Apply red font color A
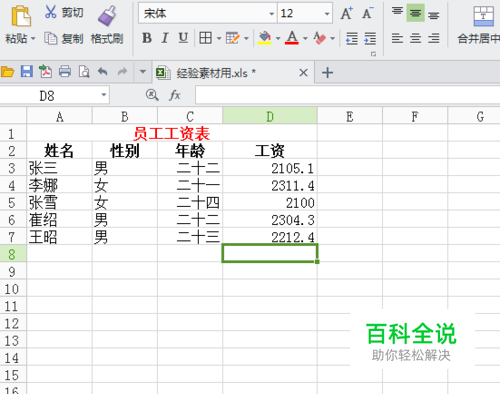500x394 pixels. point(292,38)
